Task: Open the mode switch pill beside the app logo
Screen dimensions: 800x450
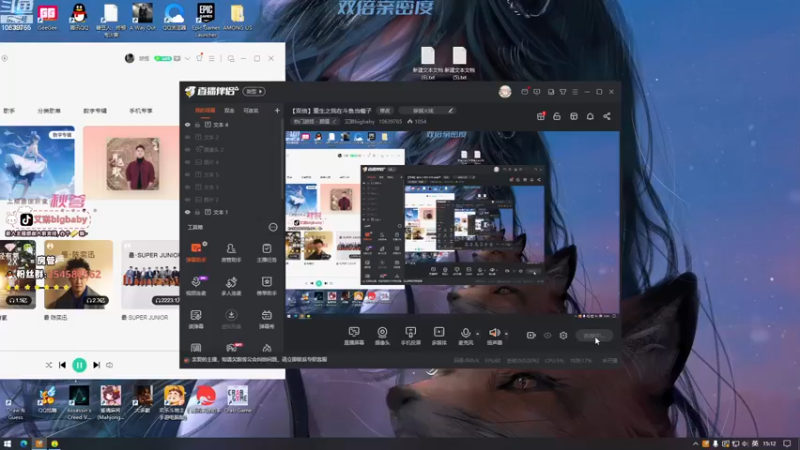Action: 254,91
